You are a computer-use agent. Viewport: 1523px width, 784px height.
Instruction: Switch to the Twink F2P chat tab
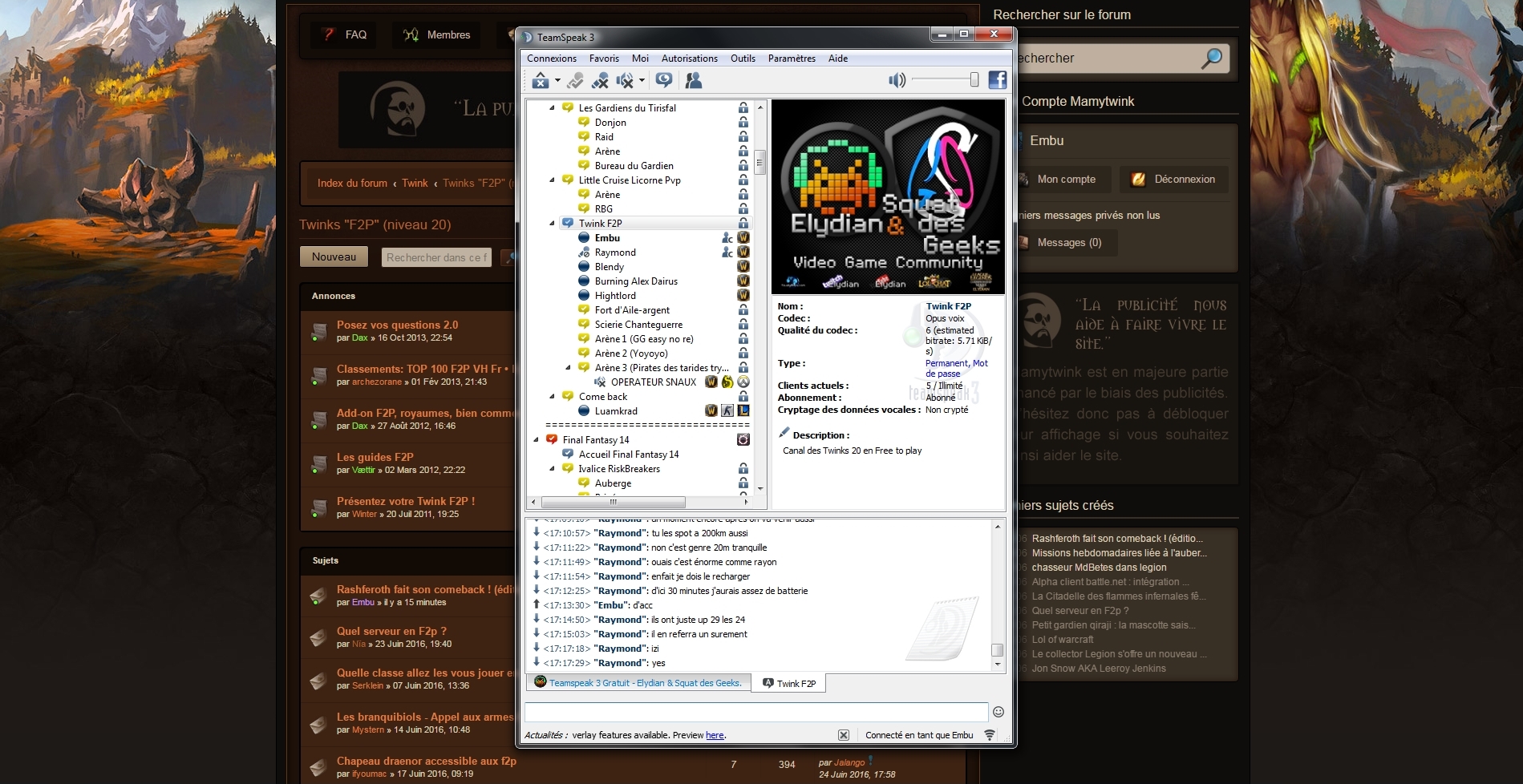[x=789, y=684]
